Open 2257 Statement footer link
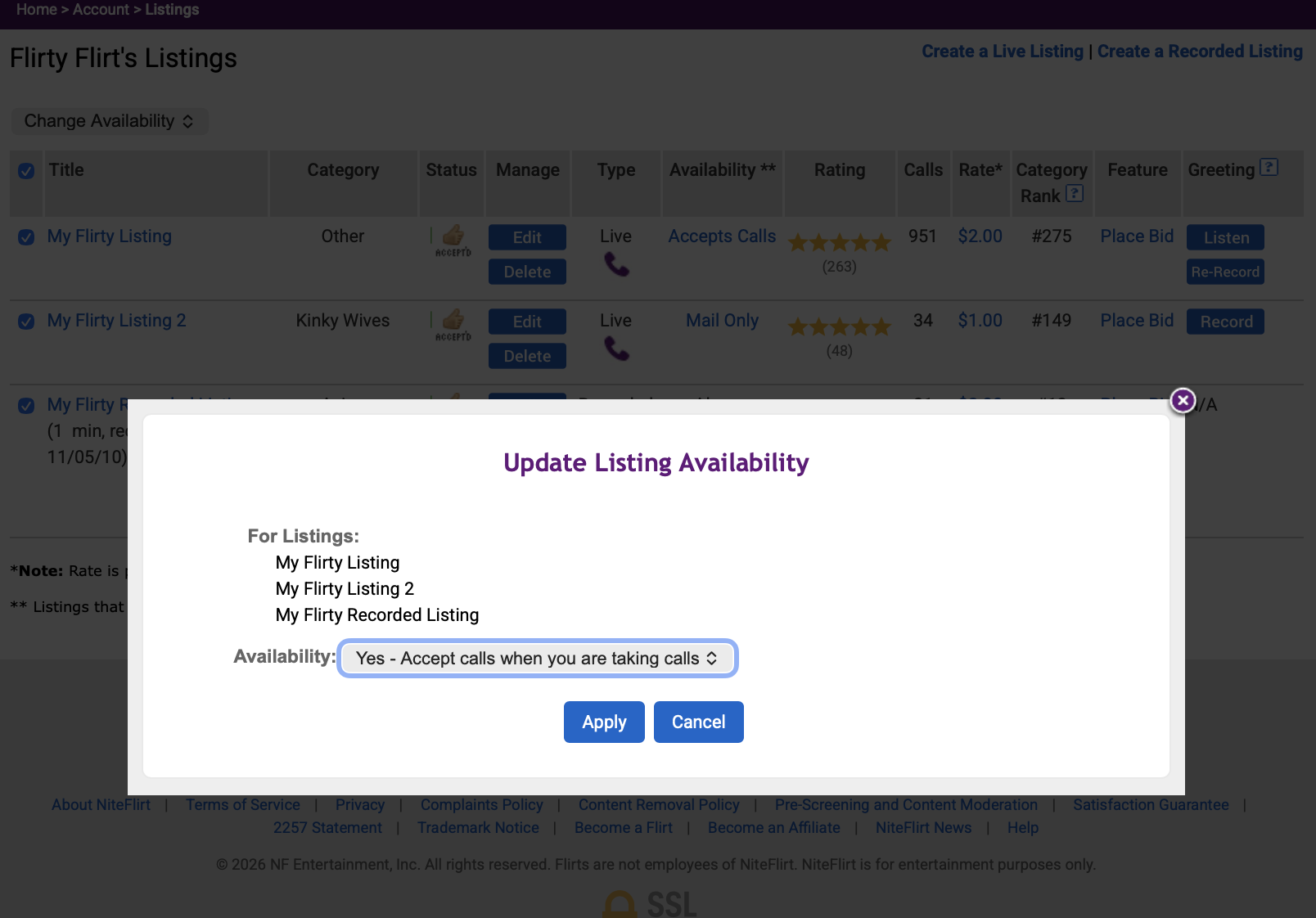Viewport: 1316px width, 918px height. [x=327, y=828]
